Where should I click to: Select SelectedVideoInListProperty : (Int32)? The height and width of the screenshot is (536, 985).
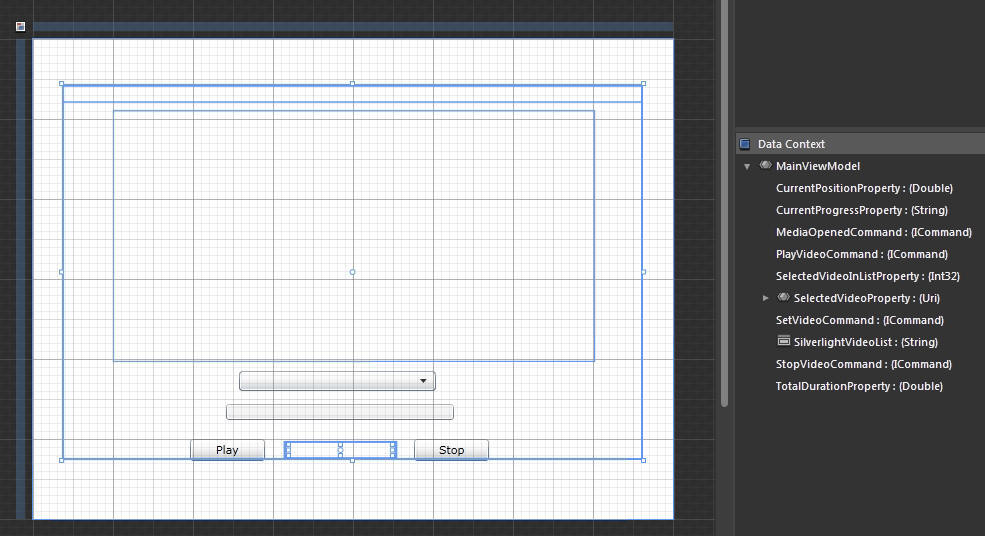point(868,276)
